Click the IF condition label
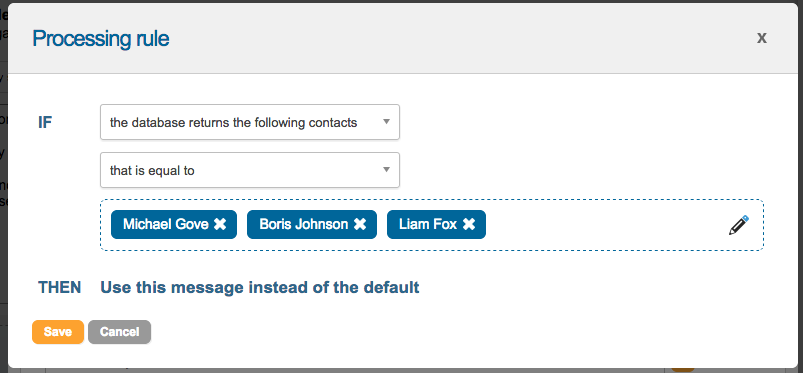803x373 pixels. pyautogui.click(x=45, y=122)
